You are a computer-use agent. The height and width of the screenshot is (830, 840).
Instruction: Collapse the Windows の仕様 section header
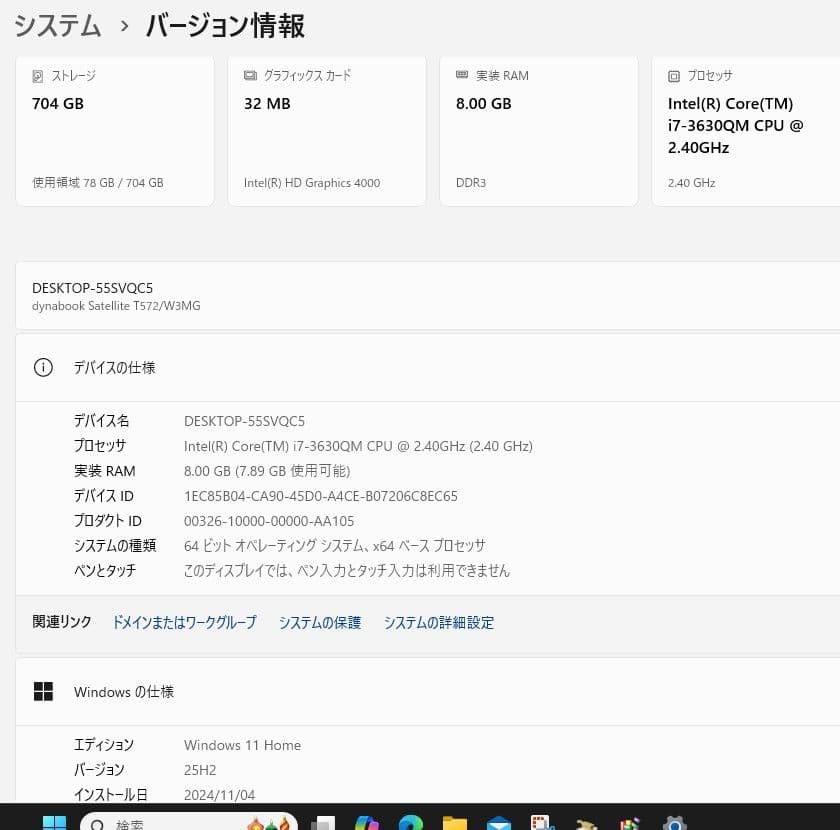coord(428,692)
